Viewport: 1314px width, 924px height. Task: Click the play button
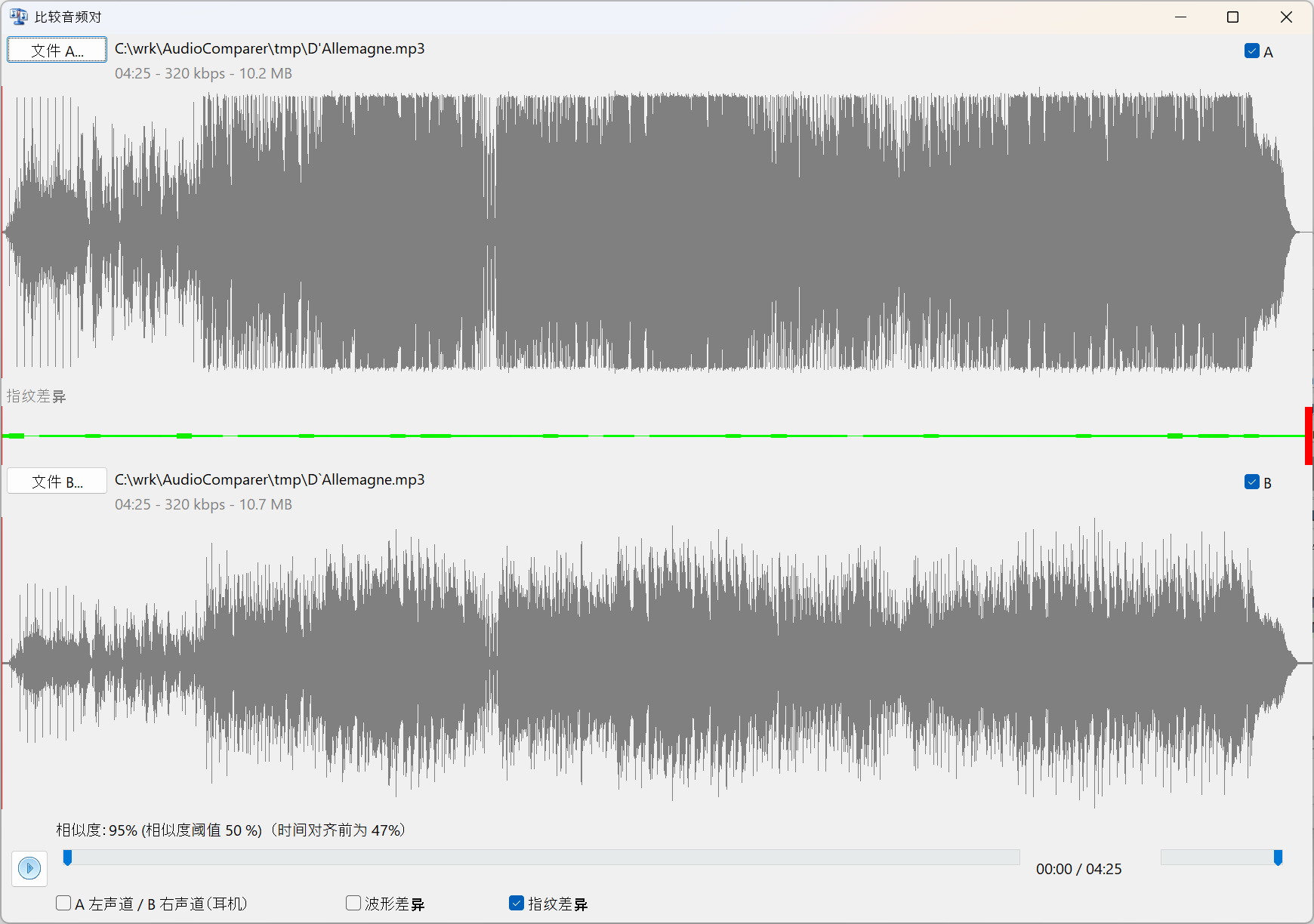(29, 868)
